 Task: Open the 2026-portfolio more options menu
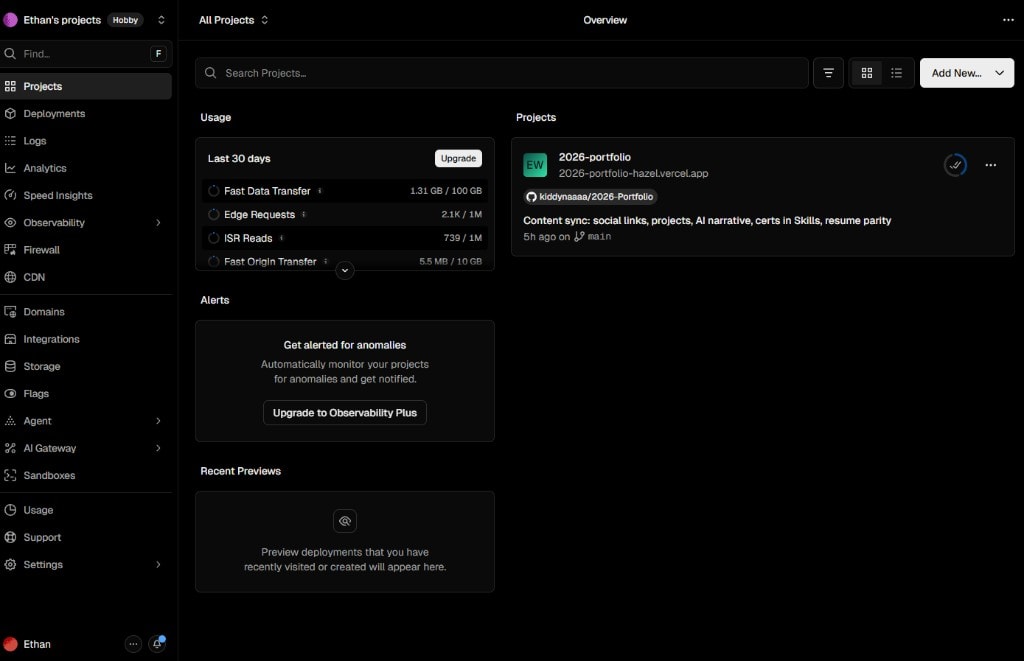coord(991,165)
